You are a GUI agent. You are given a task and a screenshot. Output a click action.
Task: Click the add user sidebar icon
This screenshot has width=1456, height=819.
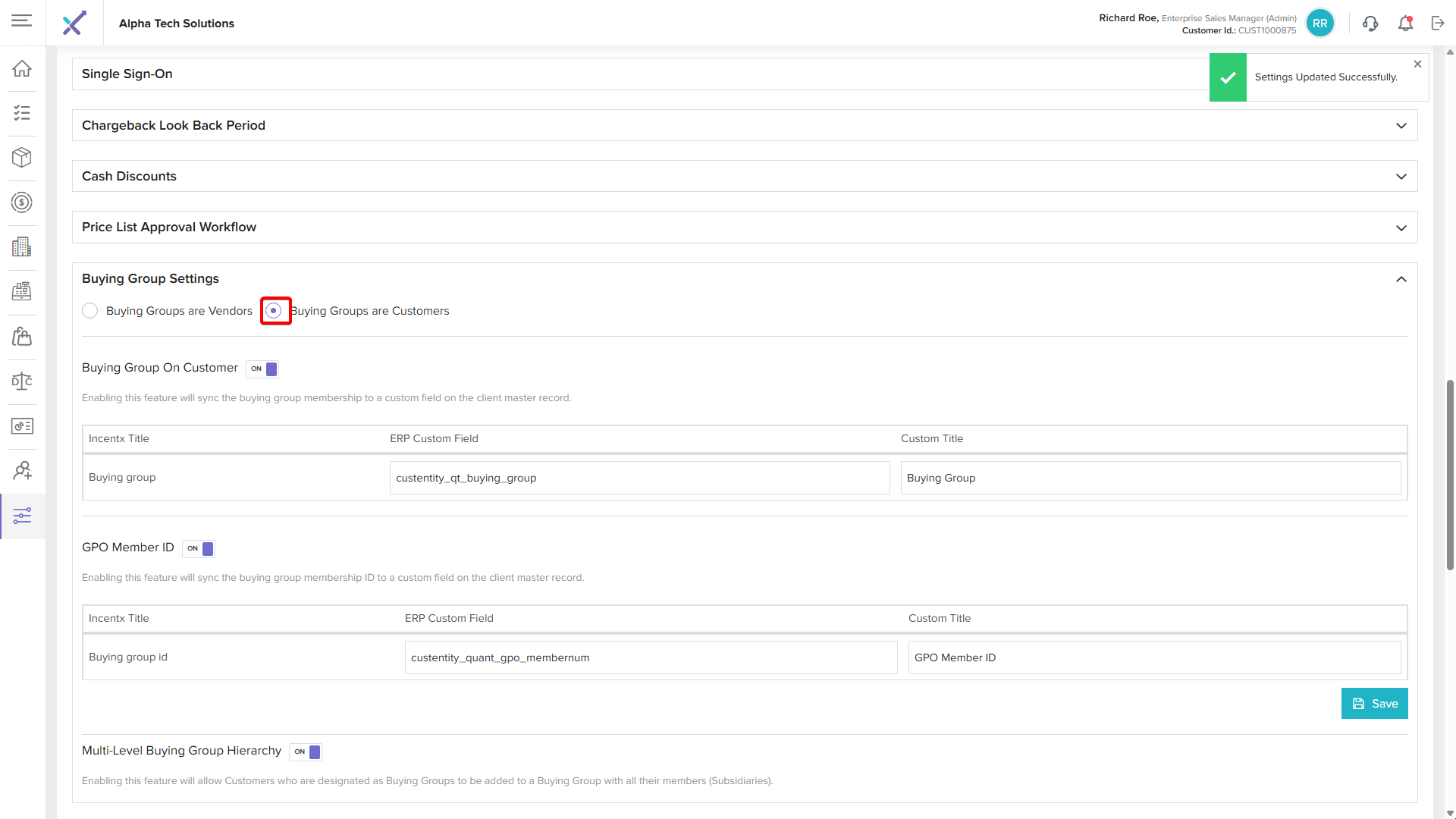[22, 470]
